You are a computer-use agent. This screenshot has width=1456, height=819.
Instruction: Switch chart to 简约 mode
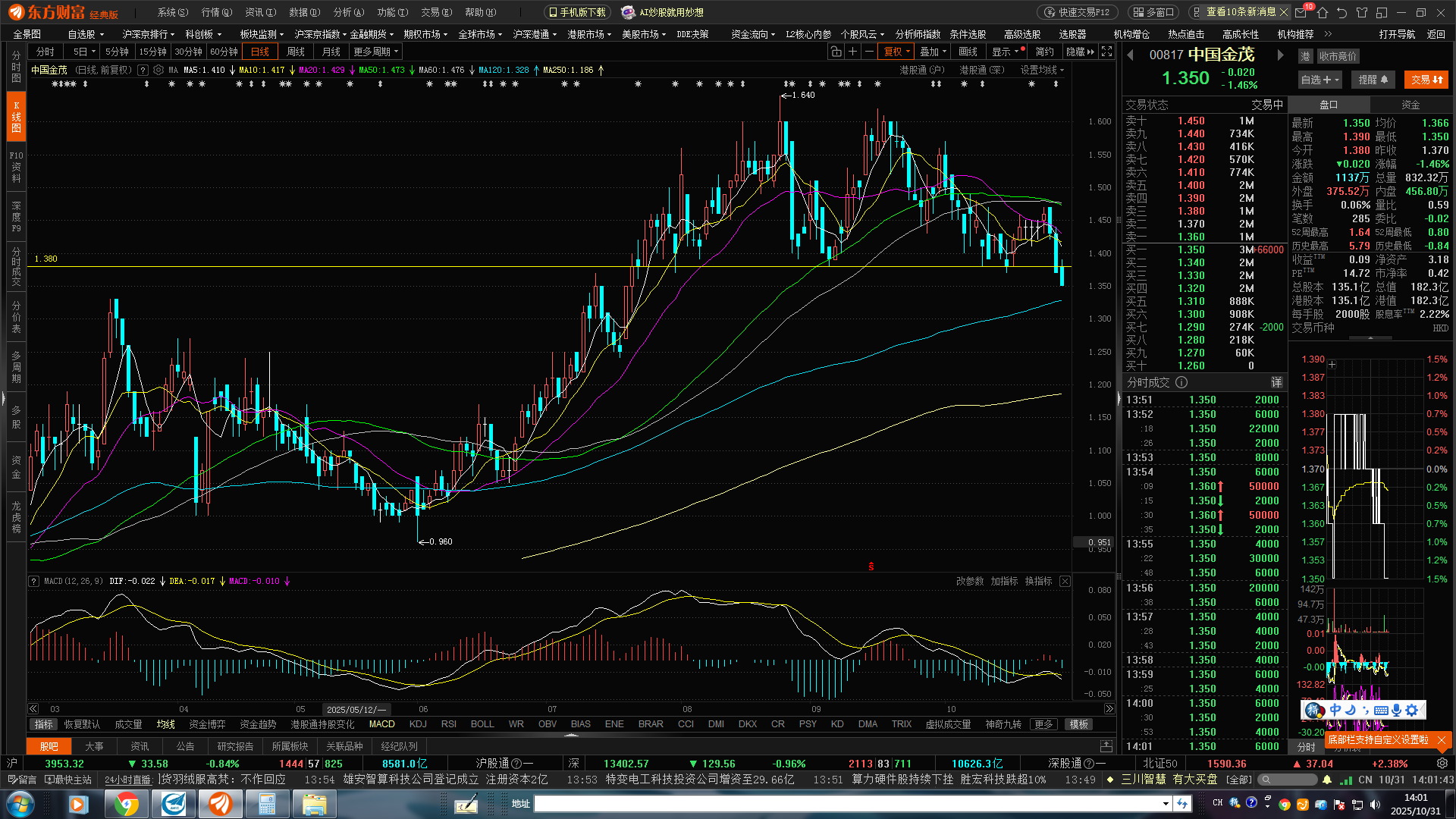[1044, 52]
